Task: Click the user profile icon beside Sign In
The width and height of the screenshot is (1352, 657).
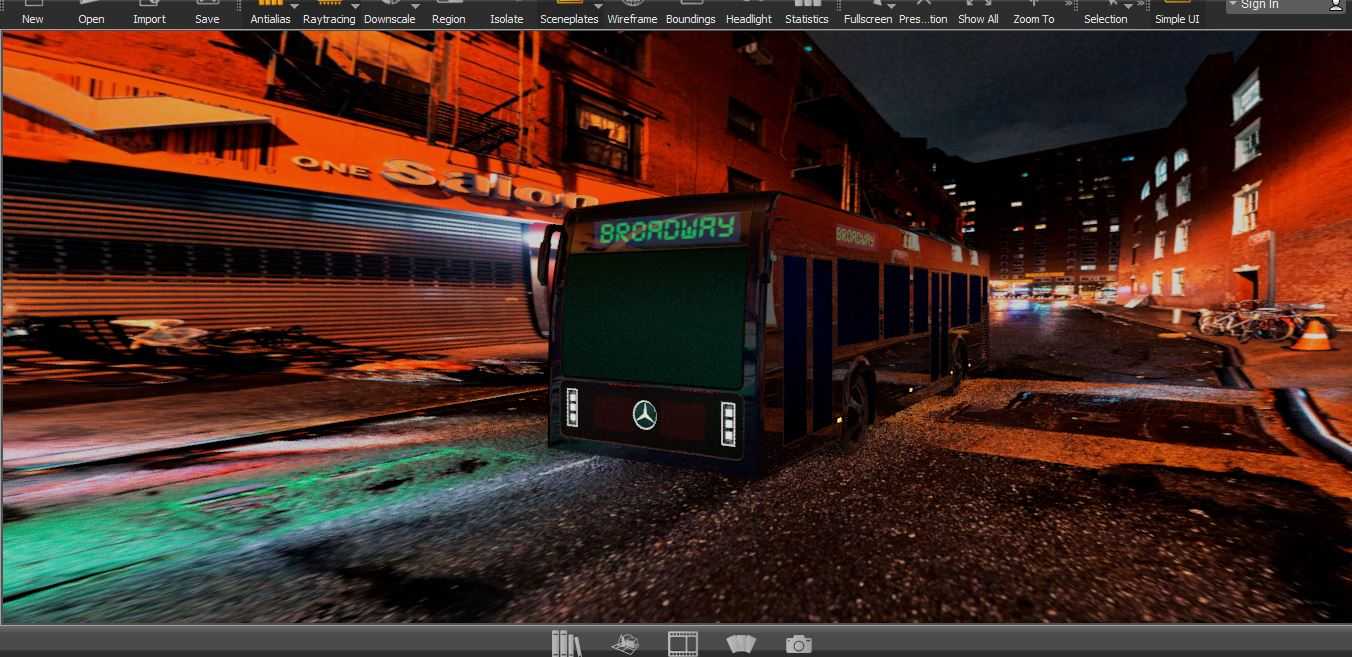Action: click(1336, 5)
